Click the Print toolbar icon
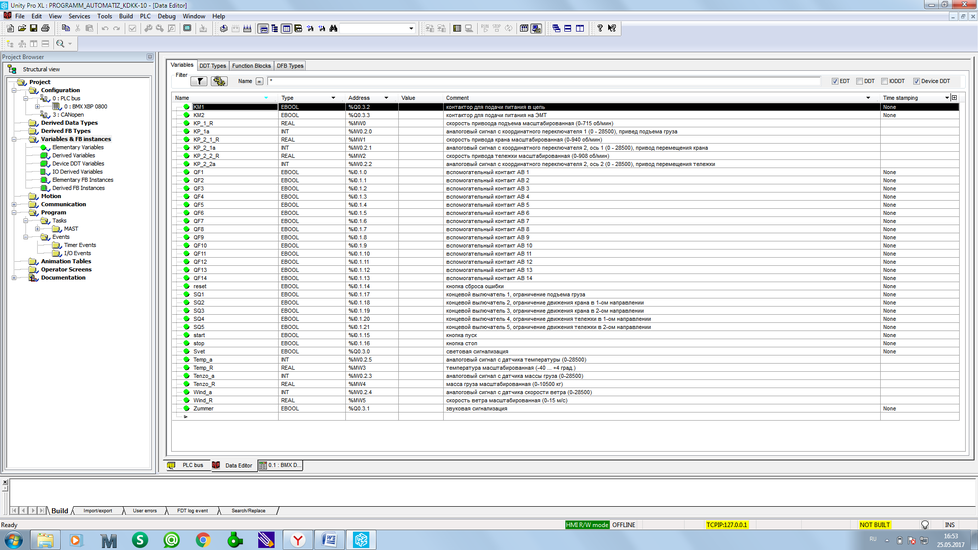The width and height of the screenshot is (978, 550). point(46,29)
